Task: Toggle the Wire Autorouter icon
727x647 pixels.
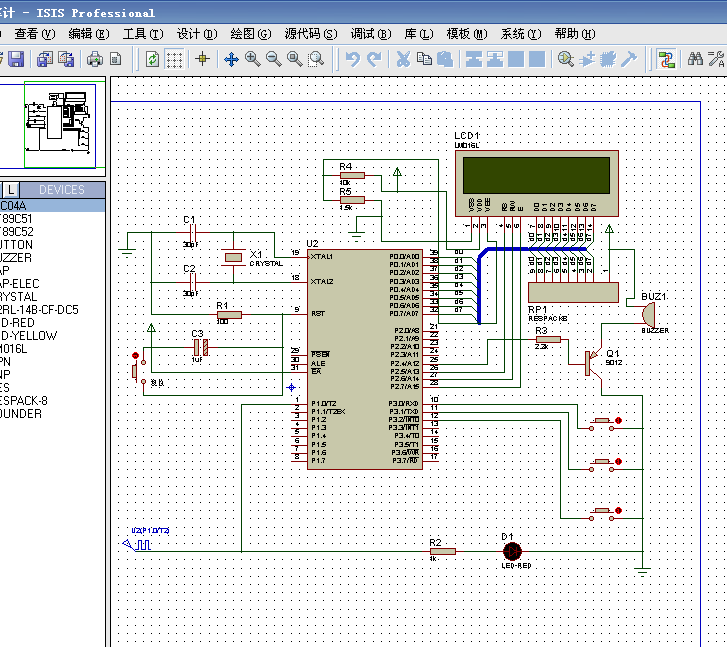Action: pos(666,59)
